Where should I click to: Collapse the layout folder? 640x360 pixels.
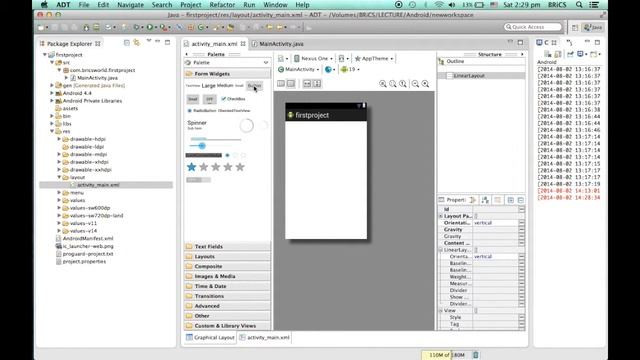pos(59,177)
